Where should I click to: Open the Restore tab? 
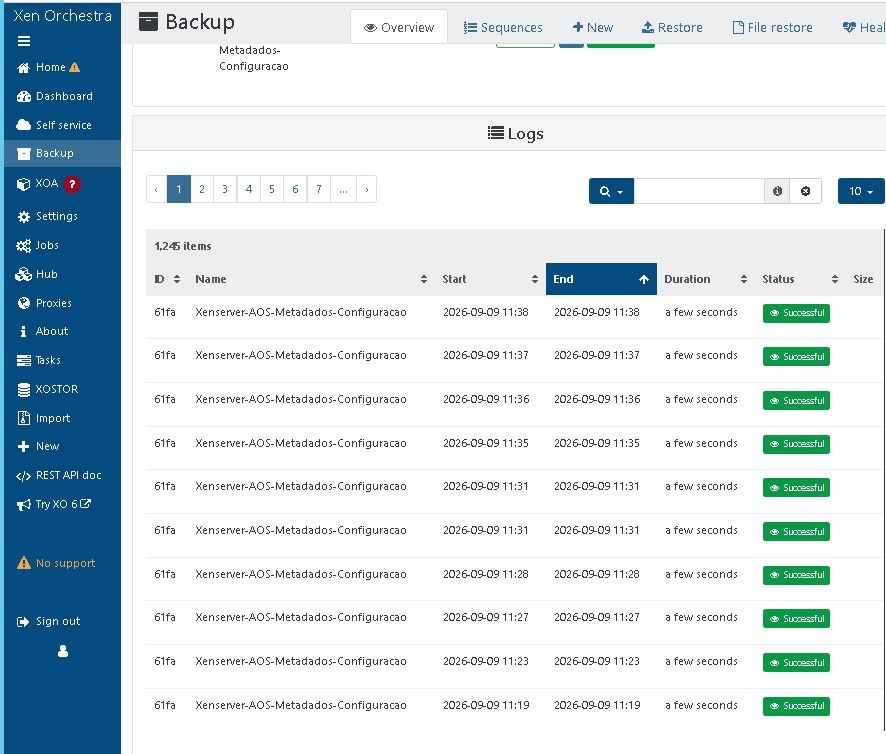[x=672, y=27]
